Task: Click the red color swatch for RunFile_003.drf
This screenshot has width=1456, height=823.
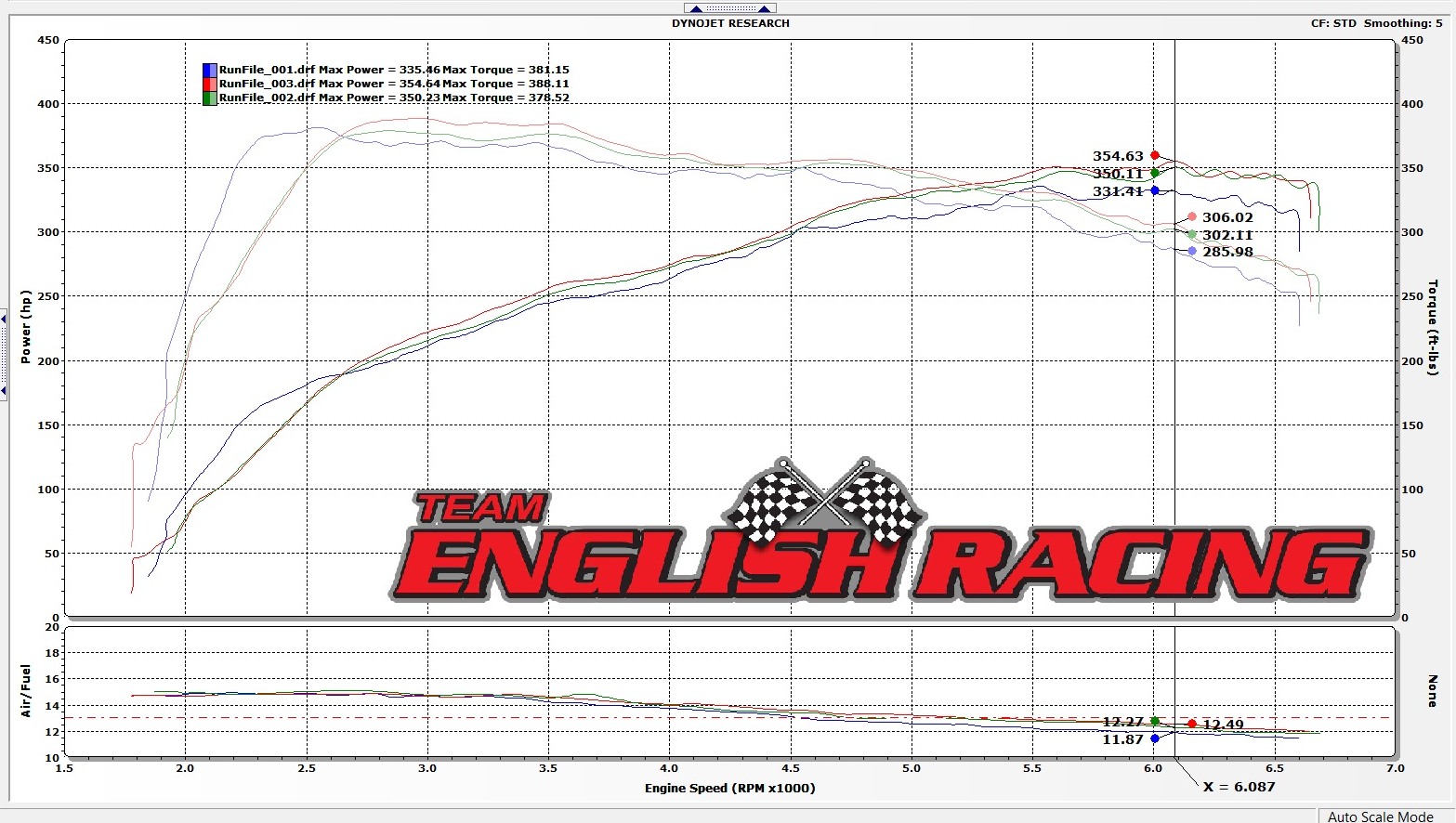Action: pos(210,84)
